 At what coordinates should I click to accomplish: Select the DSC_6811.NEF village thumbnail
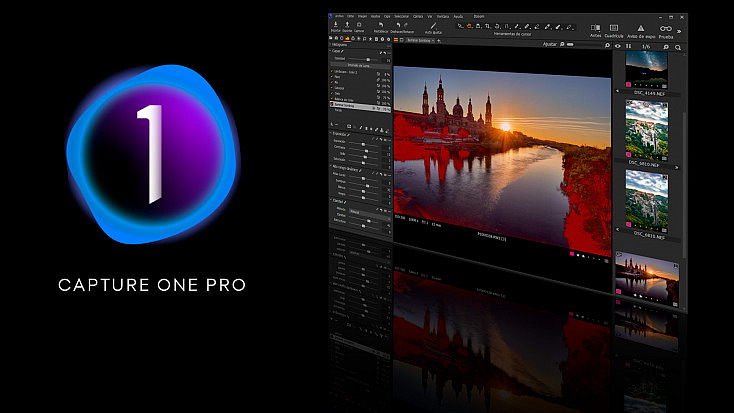coord(647,200)
